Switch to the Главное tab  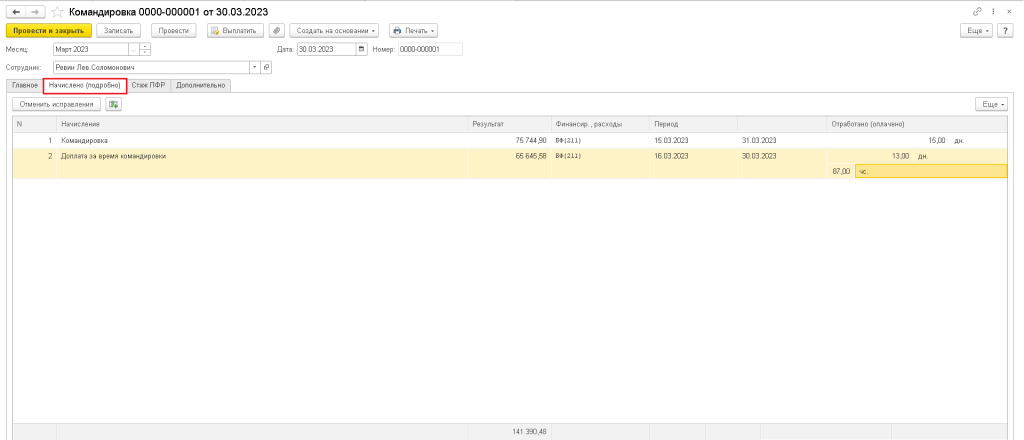(24, 86)
